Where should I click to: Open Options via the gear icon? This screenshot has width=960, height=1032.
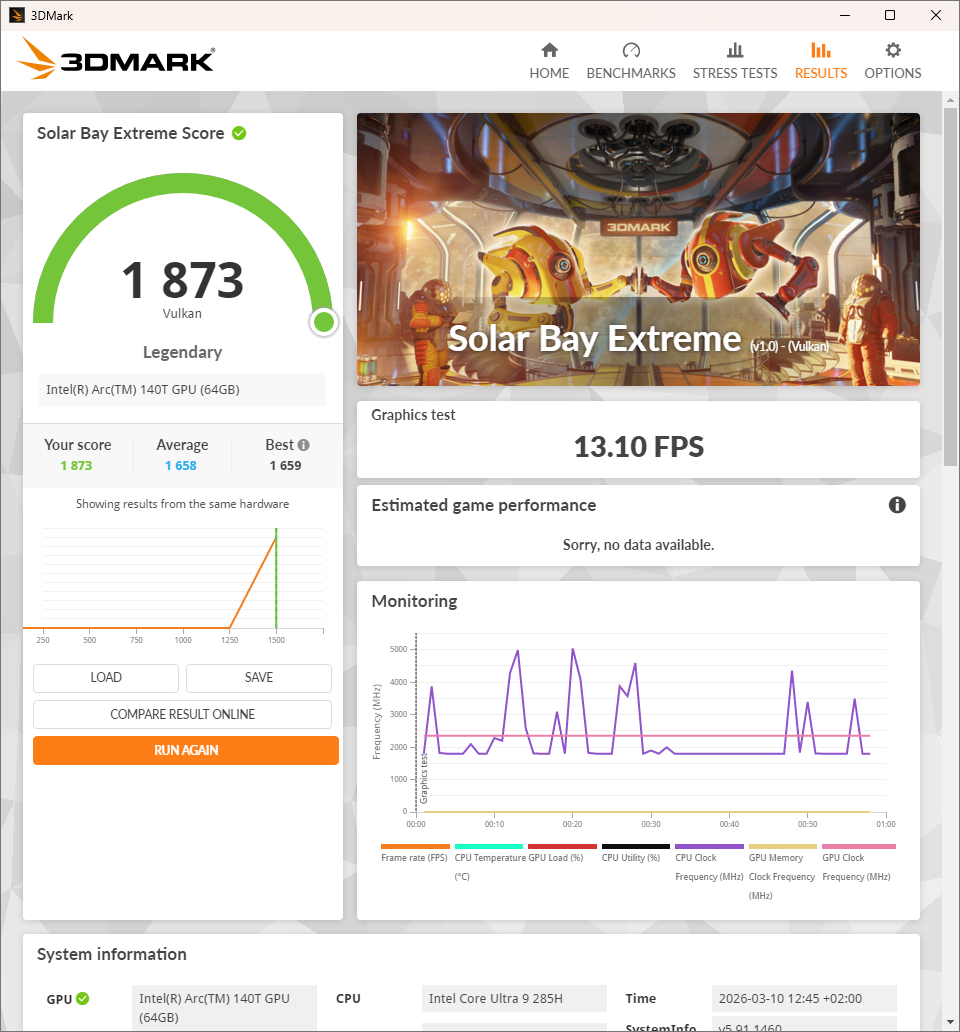(x=893, y=51)
